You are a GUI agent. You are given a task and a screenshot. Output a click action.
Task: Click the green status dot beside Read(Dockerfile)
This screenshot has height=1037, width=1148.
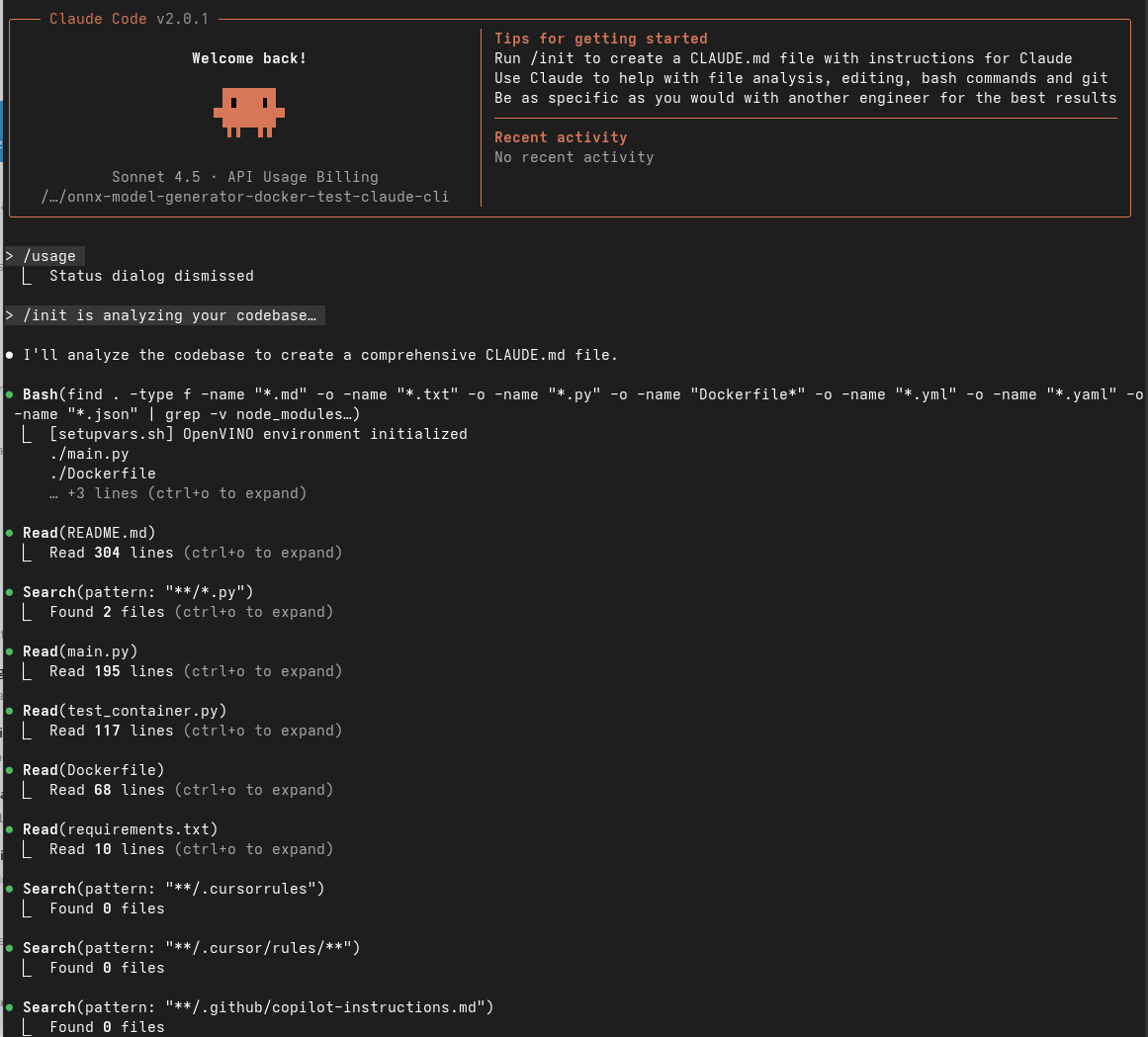coord(10,770)
